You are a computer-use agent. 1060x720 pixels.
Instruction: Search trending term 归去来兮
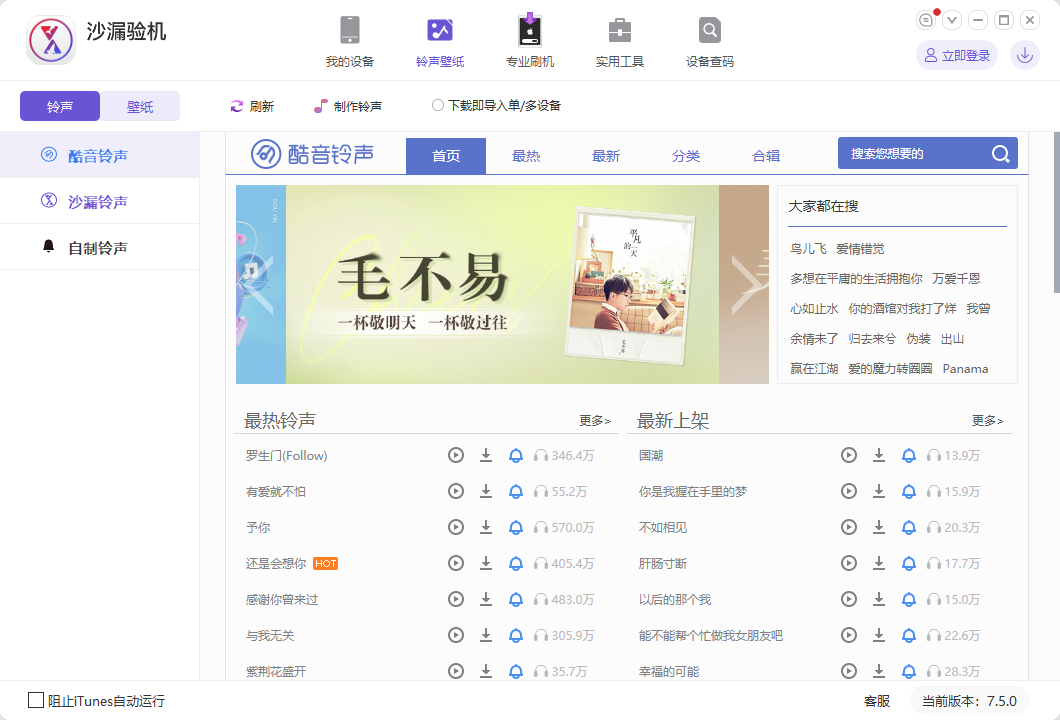coord(872,339)
